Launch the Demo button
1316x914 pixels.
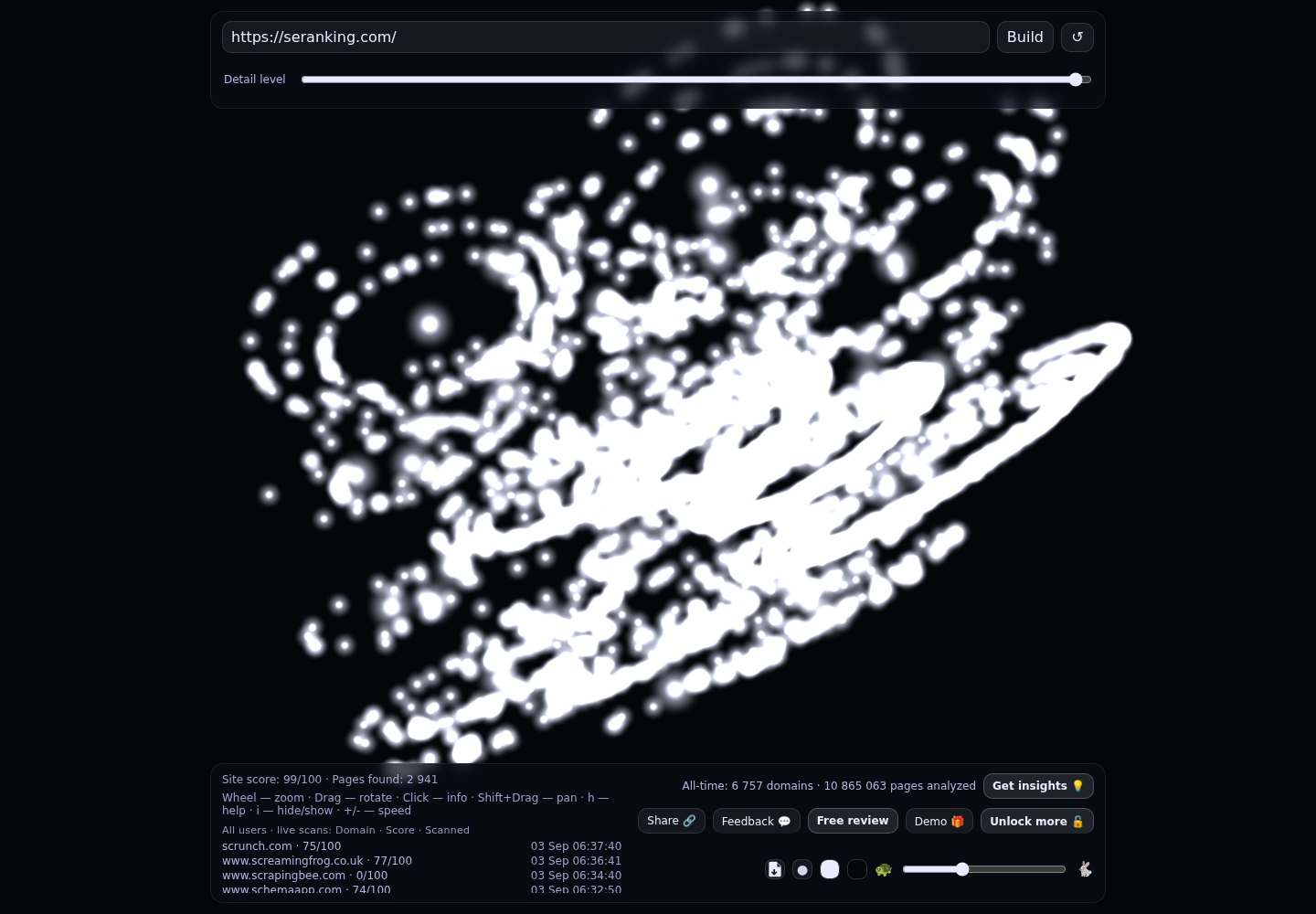(939, 821)
